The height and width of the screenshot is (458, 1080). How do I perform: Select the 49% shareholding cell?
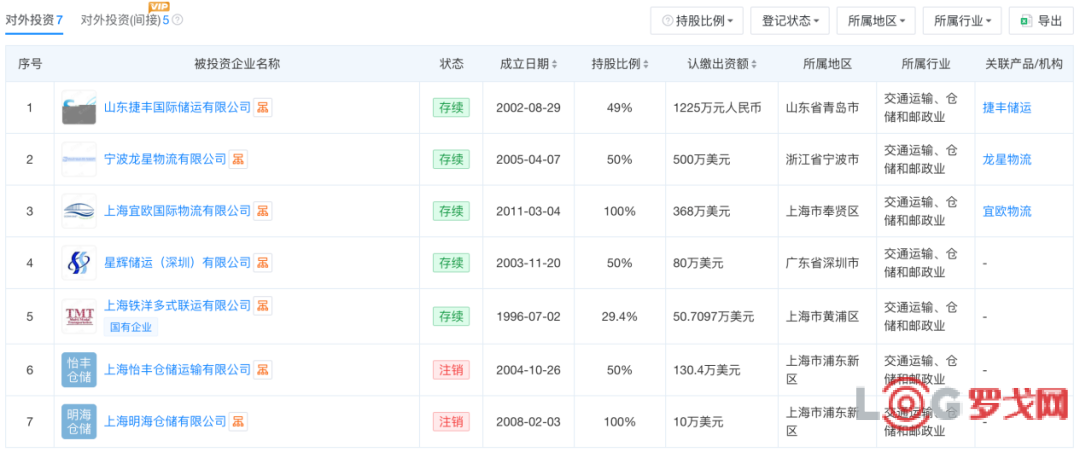619,108
